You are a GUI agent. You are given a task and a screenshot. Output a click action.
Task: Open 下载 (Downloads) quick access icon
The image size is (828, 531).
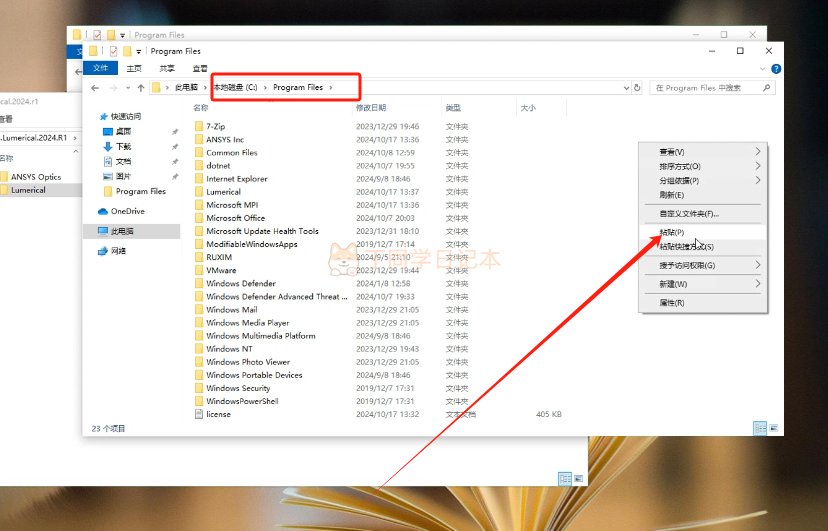(108, 146)
